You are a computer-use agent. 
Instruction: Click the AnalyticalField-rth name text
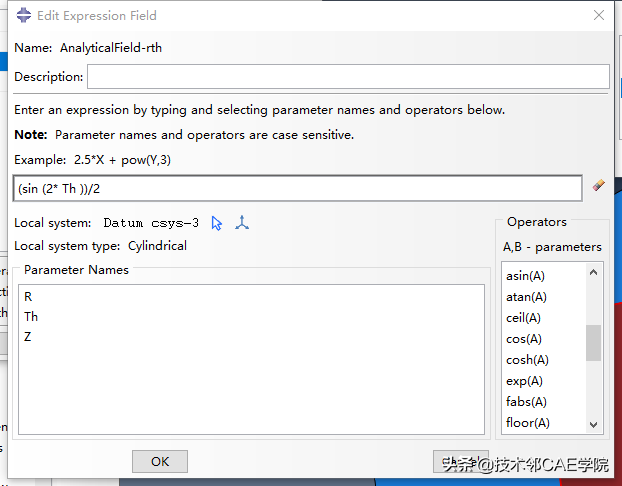pos(111,48)
